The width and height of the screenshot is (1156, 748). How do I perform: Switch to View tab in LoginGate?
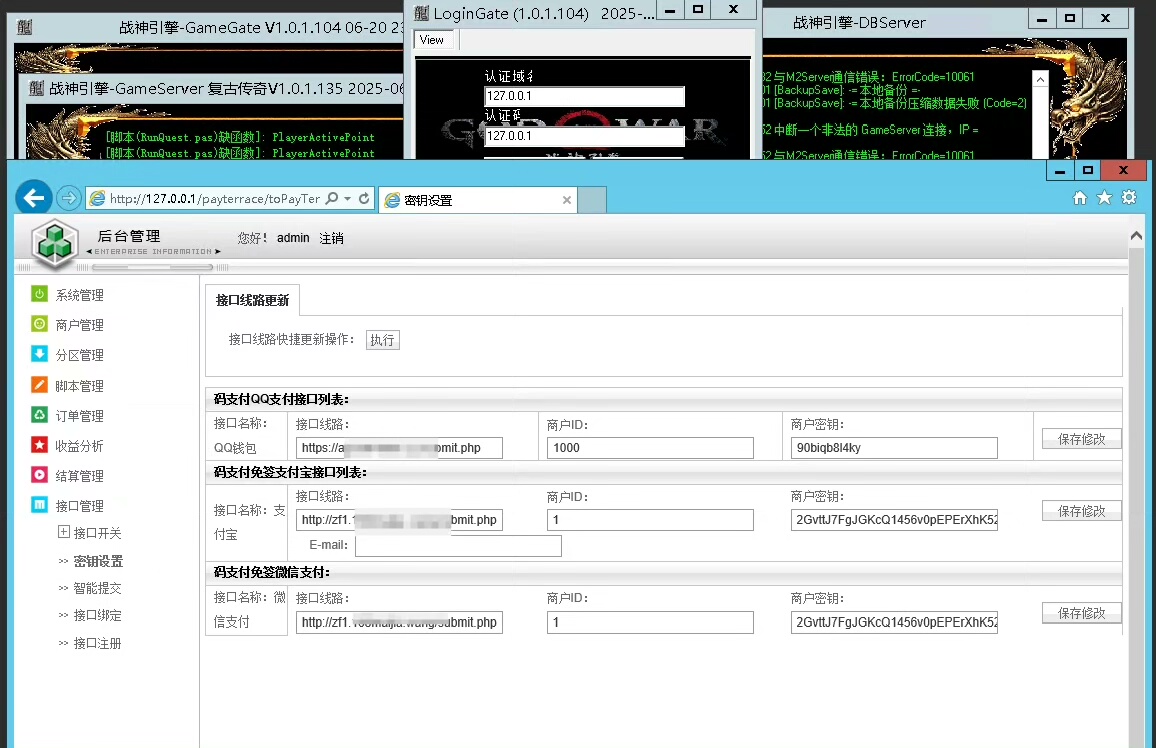pyautogui.click(x=432, y=40)
